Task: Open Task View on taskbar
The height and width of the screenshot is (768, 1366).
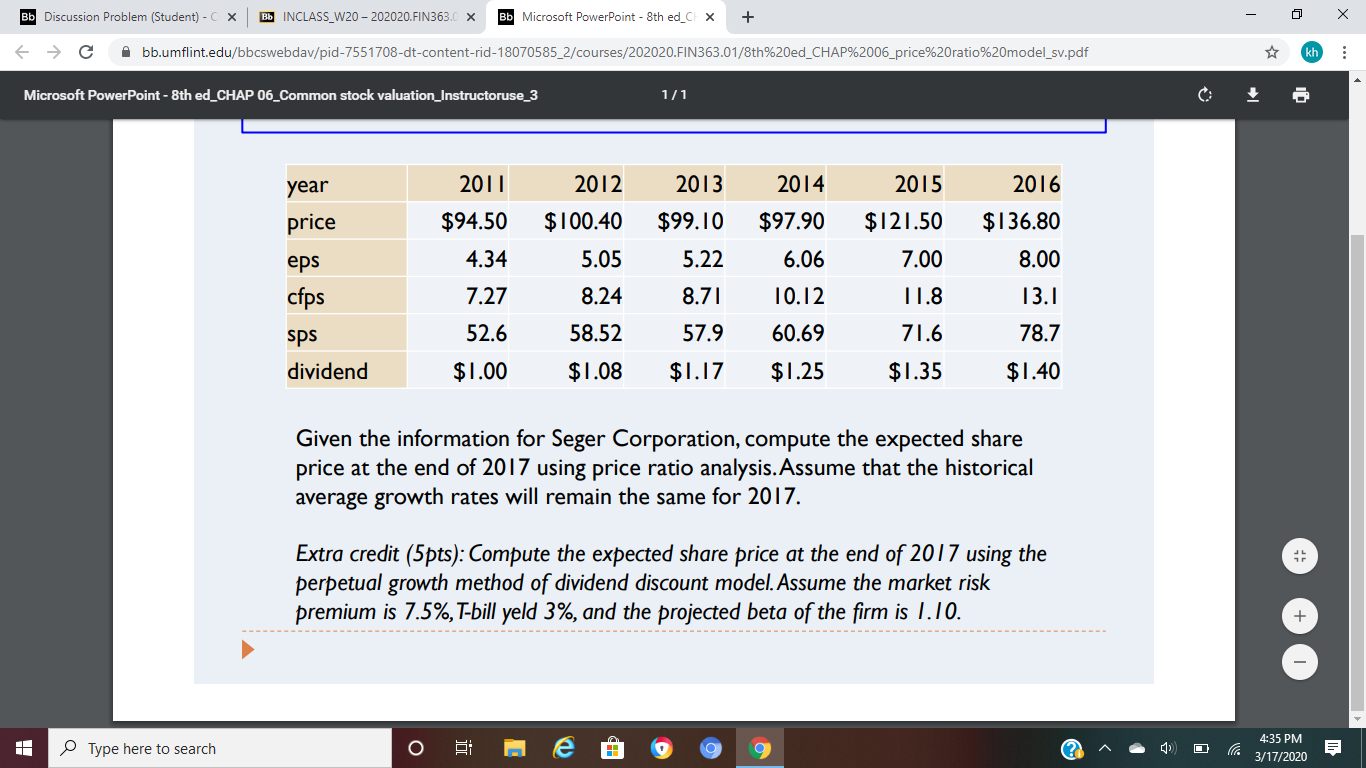Action: (464, 748)
